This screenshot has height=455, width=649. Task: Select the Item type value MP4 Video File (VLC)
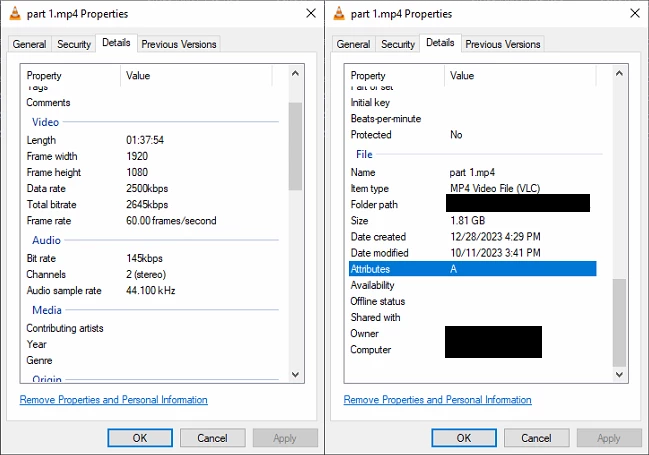(x=495, y=189)
